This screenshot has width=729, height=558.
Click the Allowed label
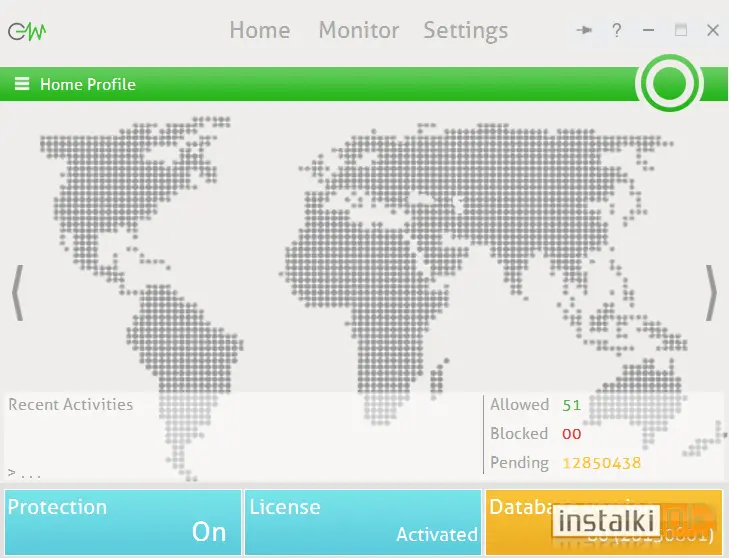coord(519,404)
